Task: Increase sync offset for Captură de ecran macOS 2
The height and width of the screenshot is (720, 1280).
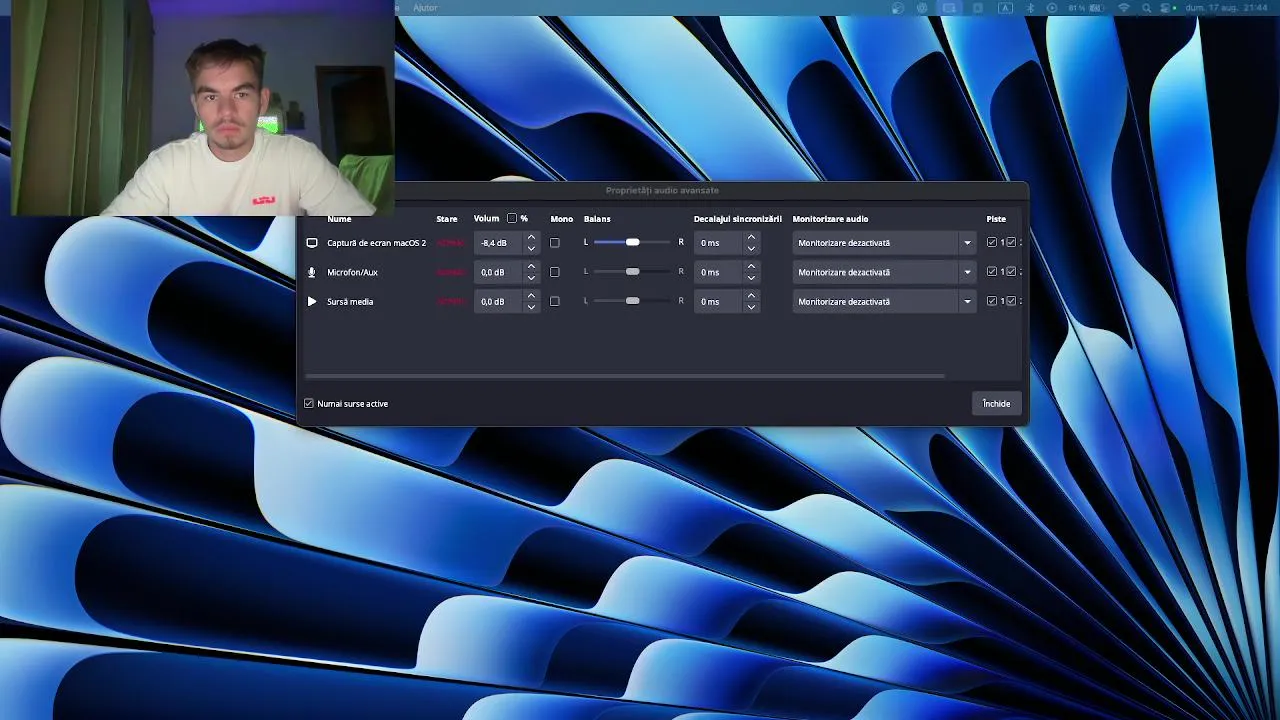Action: [751, 238]
